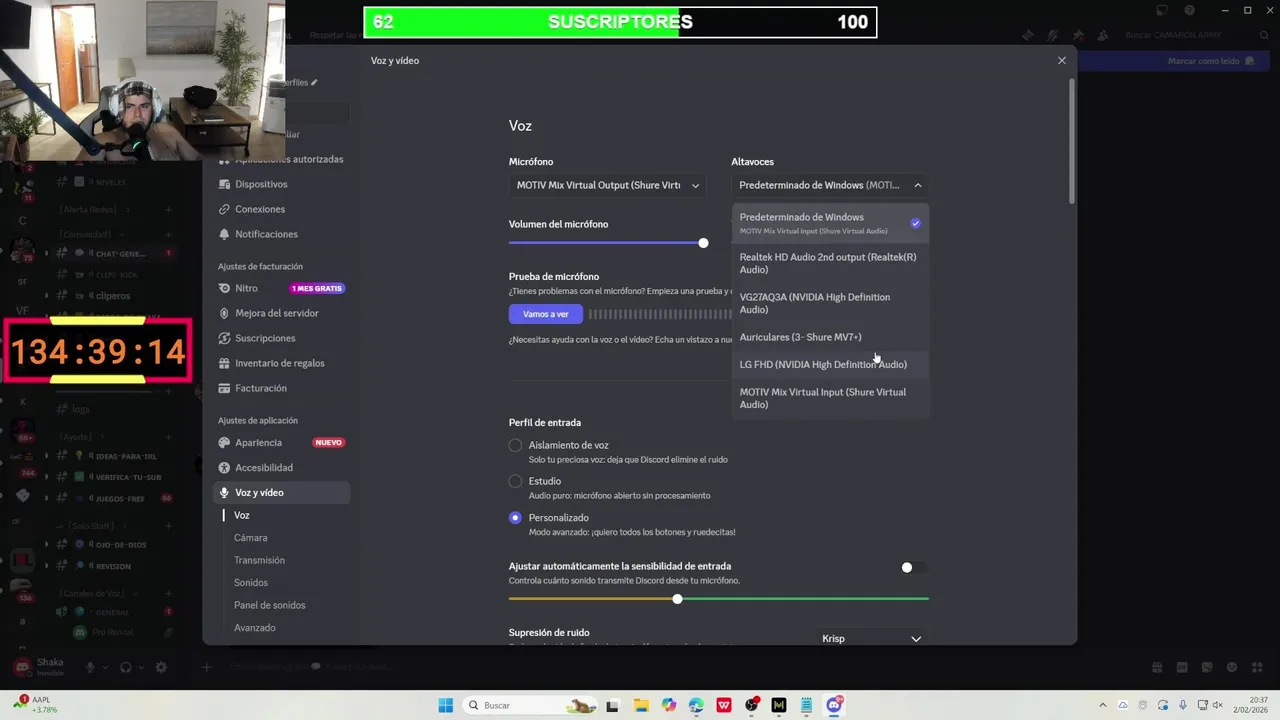Viewport: 1280px width, 720px height.
Task: Select the Estudio input profile
Action: [515, 481]
